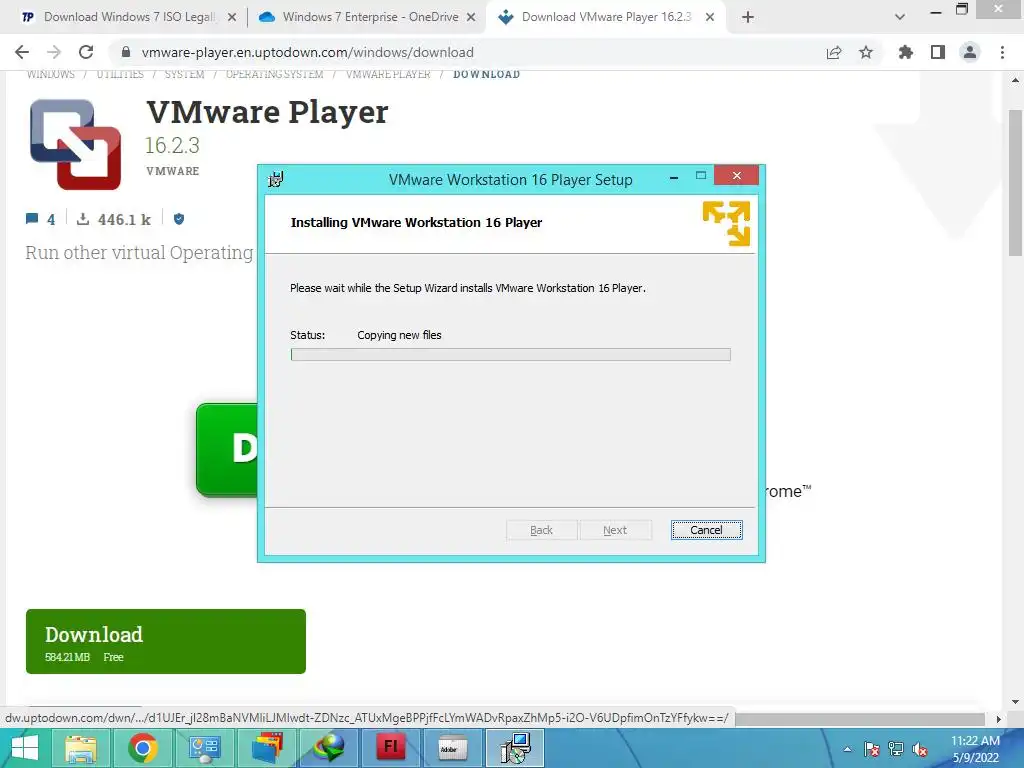Minimize the VMware Setup dialog
This screenshot has width=1024, height=768.
[674, 177]
